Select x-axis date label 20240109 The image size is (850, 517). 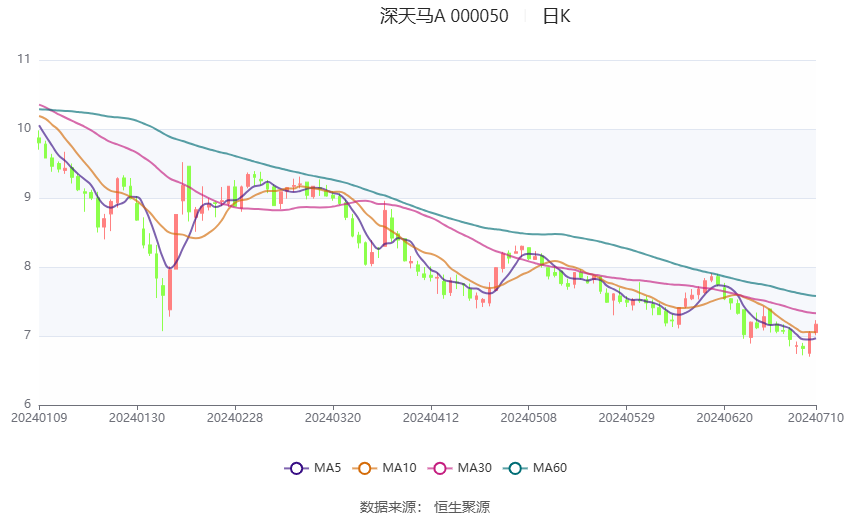[x=39, y=418]
